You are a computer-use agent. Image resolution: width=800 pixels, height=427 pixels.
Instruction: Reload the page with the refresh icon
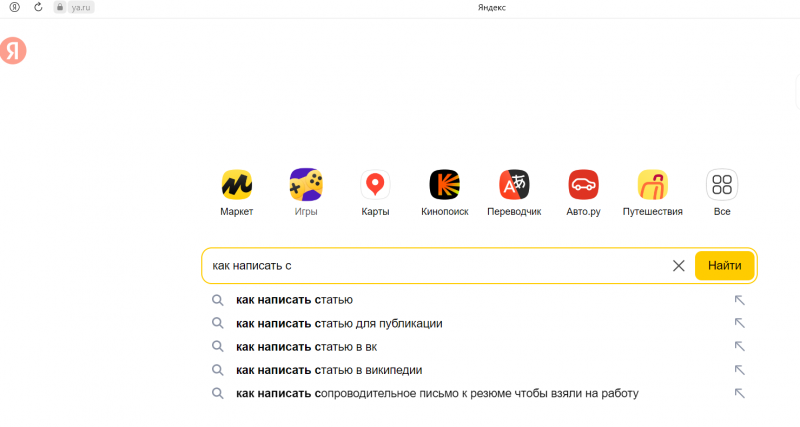pos(38,7)
